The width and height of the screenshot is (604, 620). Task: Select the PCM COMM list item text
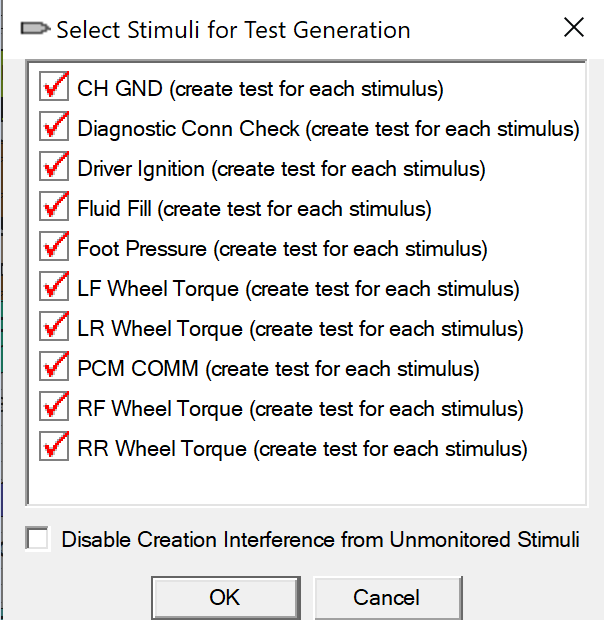[278, 369]
